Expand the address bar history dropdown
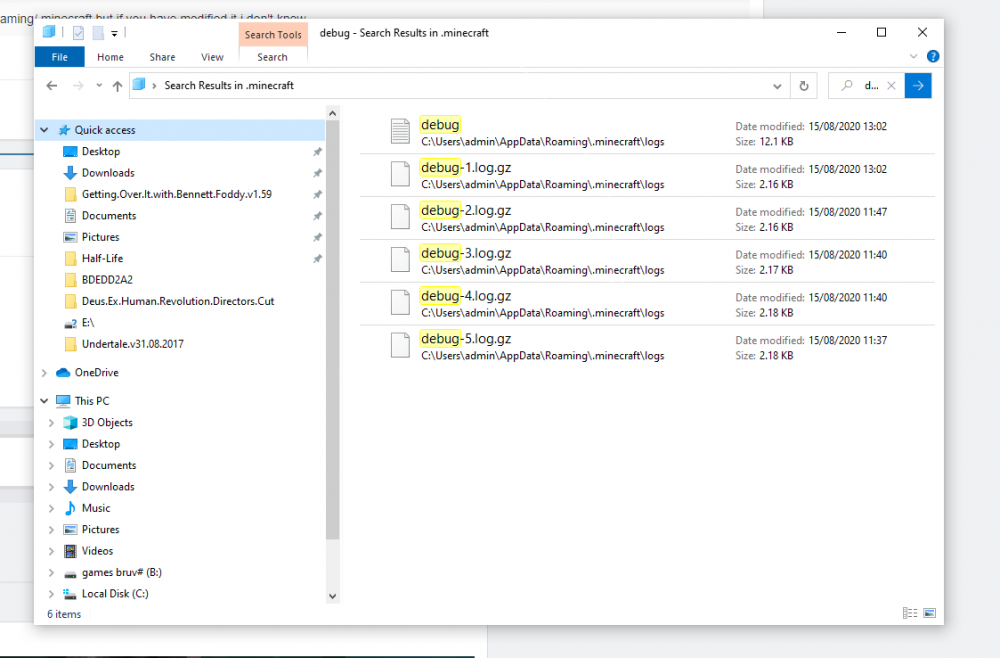This screenshot has height=658, width=1000. (x=777, y=86)
